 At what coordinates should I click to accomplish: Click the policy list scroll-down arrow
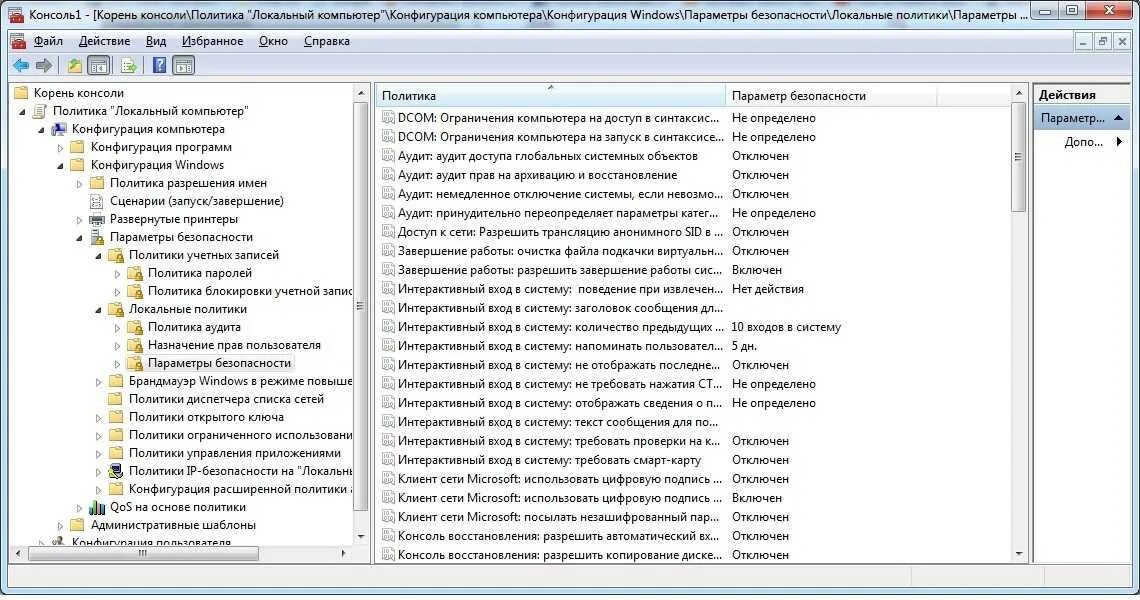click(x=1019, y=554)
